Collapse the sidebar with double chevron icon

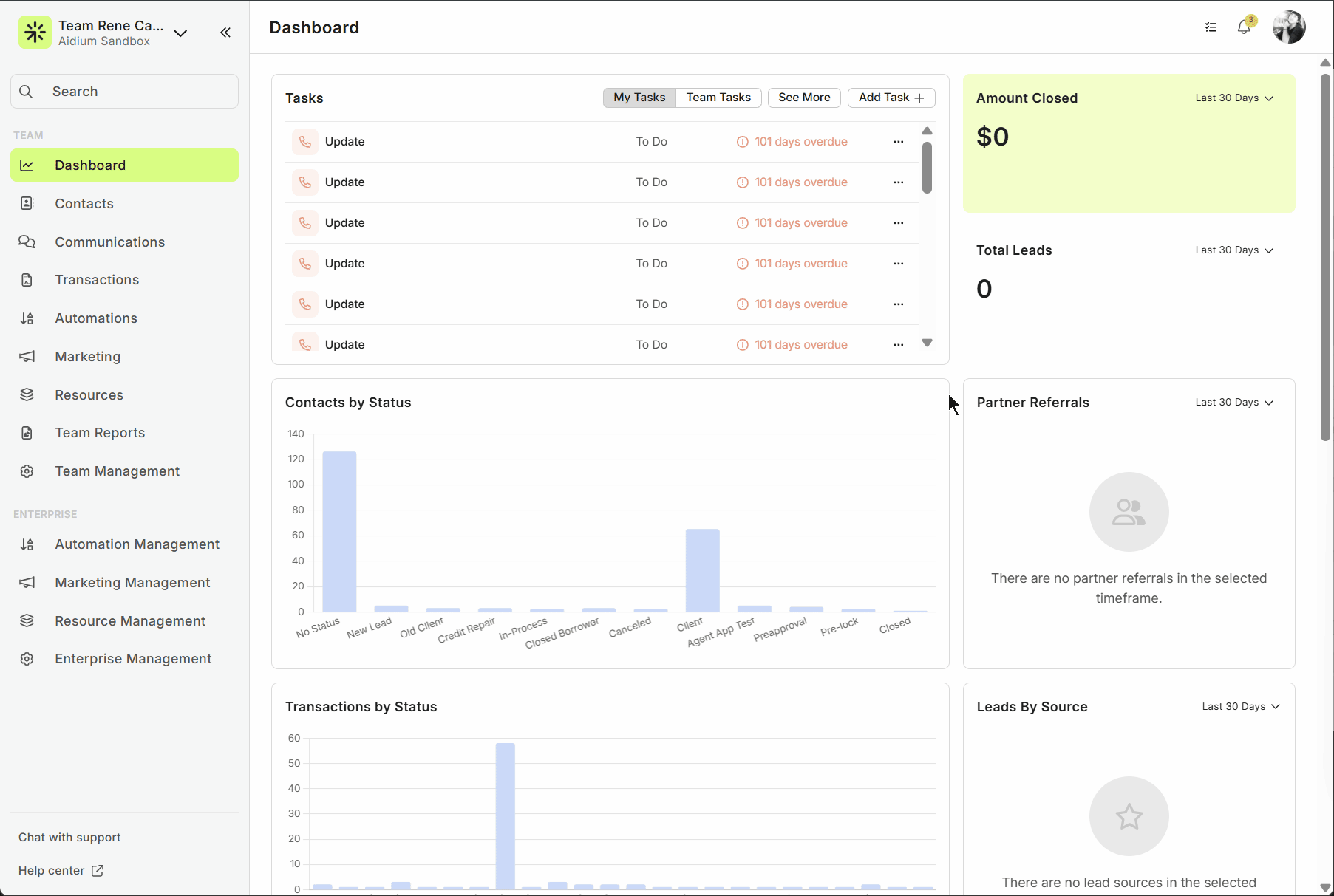tap(225, 33)
